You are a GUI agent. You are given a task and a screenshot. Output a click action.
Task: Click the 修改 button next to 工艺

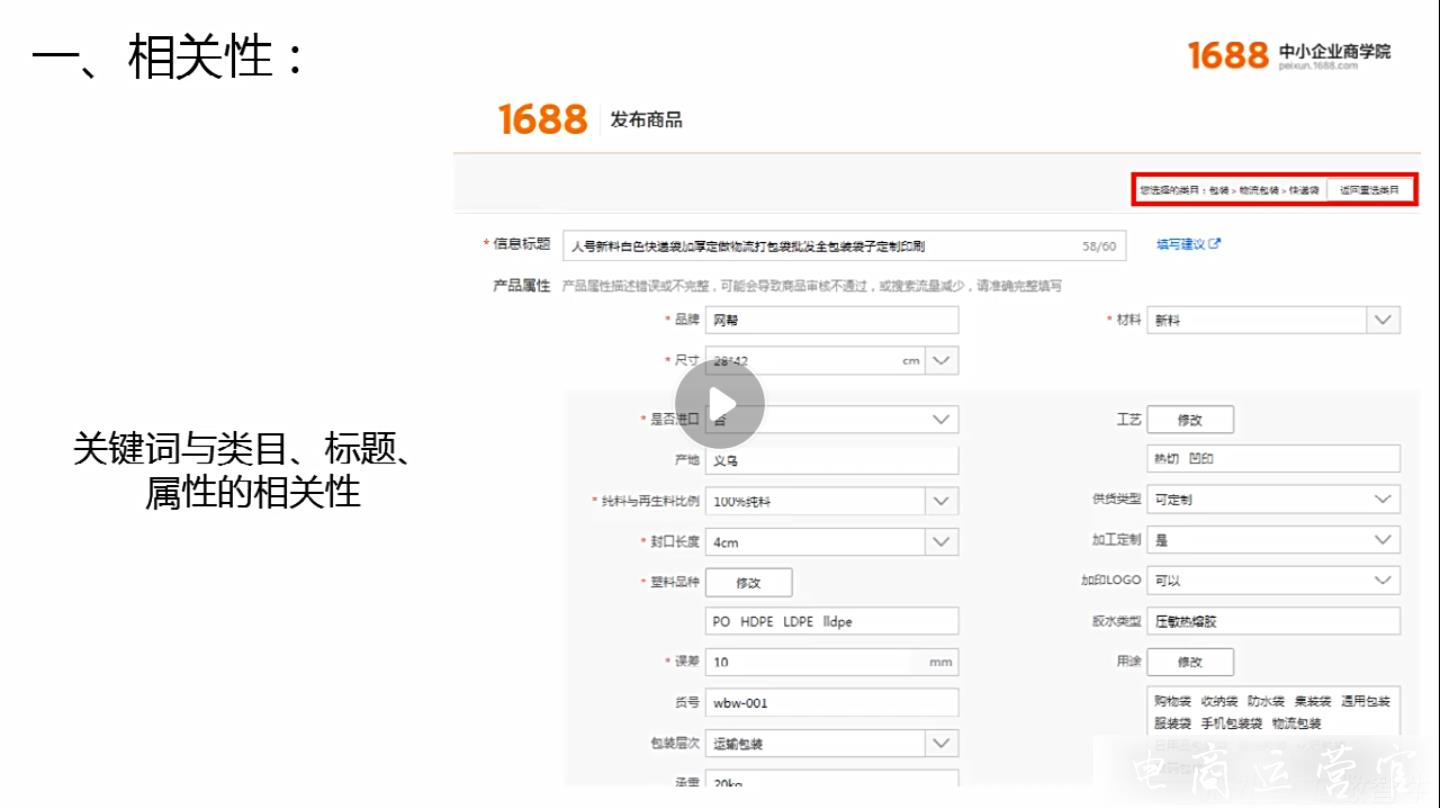[x=1190, y=419]
